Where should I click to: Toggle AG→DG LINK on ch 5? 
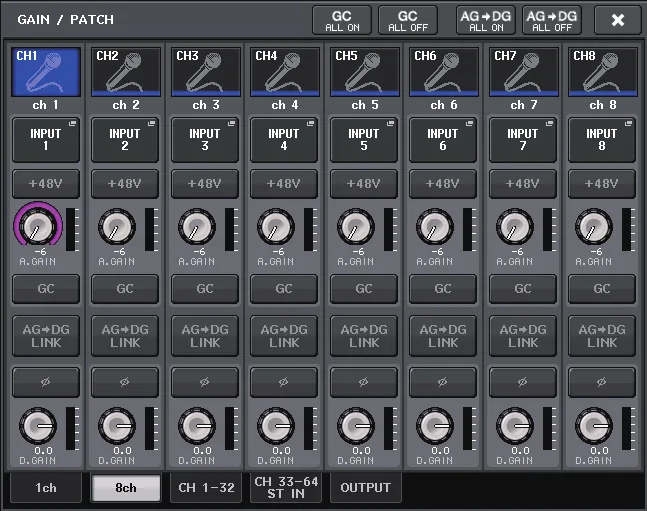click(x=364, y=336)
